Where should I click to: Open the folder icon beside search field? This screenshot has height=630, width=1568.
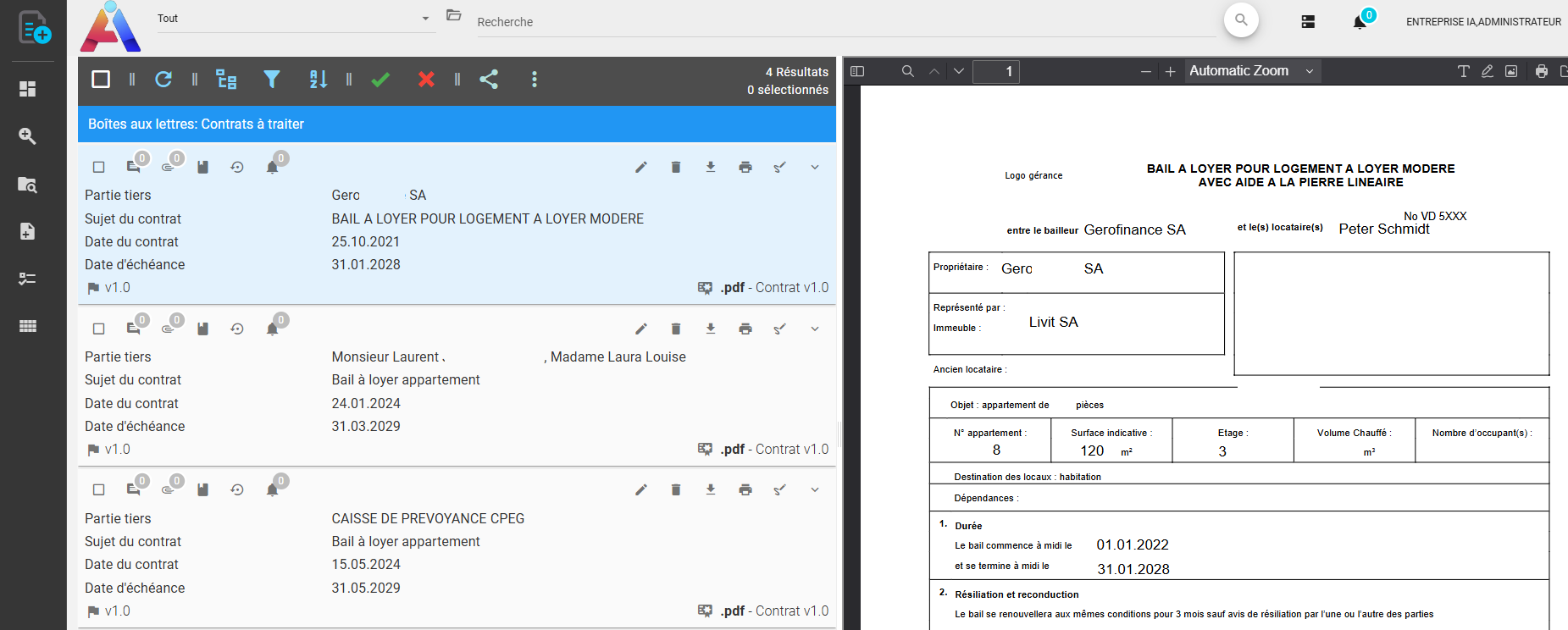coord(454,15)
